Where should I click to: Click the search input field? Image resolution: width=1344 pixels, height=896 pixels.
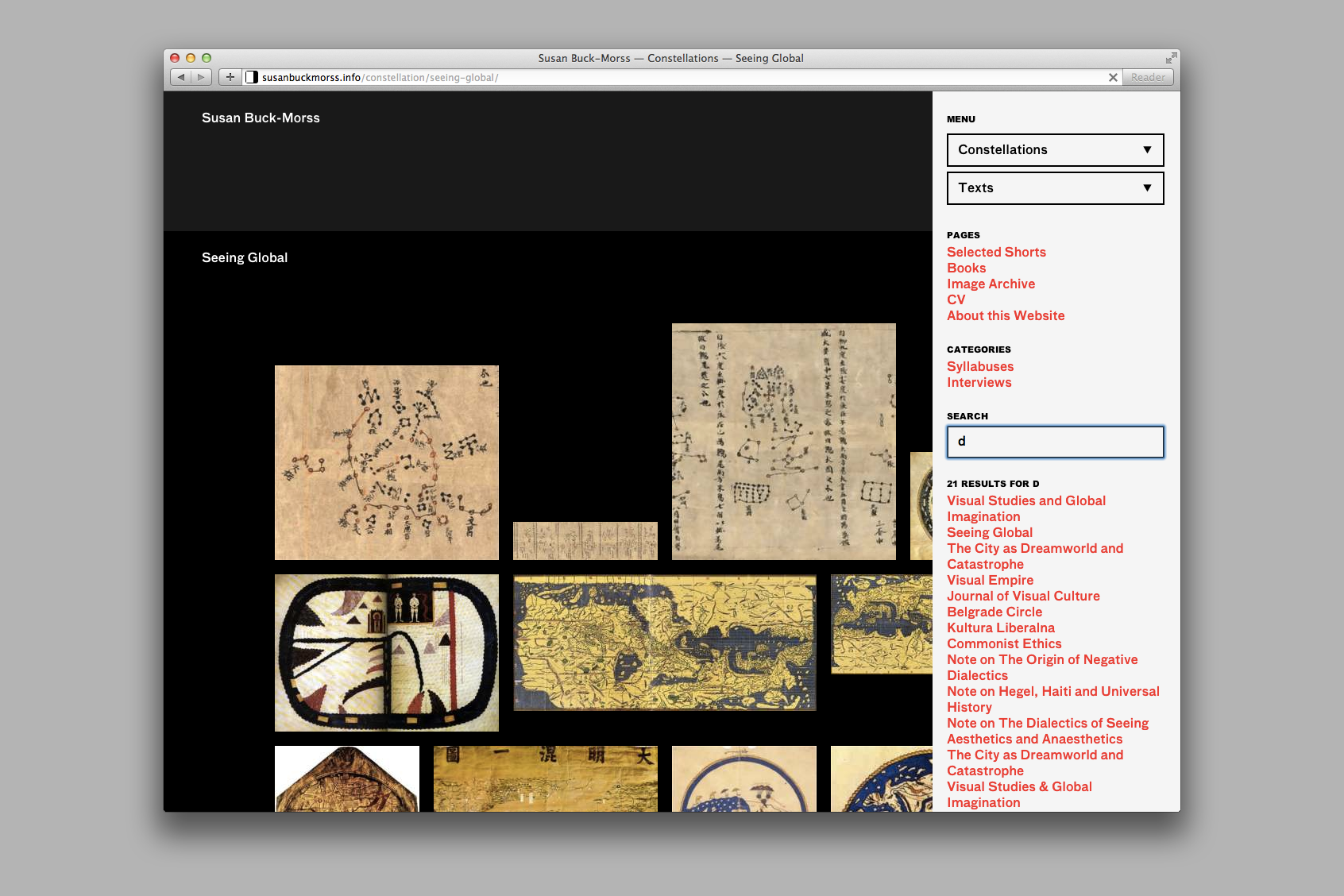tap(1055, 442)
